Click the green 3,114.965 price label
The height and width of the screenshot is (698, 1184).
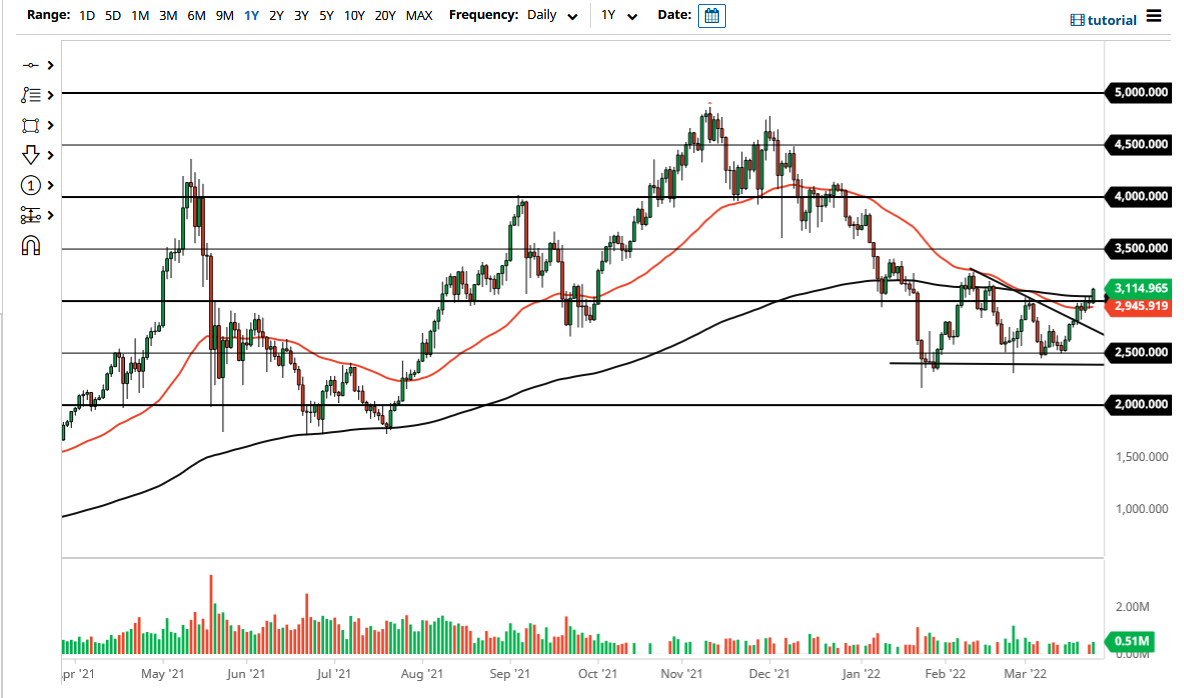coord(1140,287)
